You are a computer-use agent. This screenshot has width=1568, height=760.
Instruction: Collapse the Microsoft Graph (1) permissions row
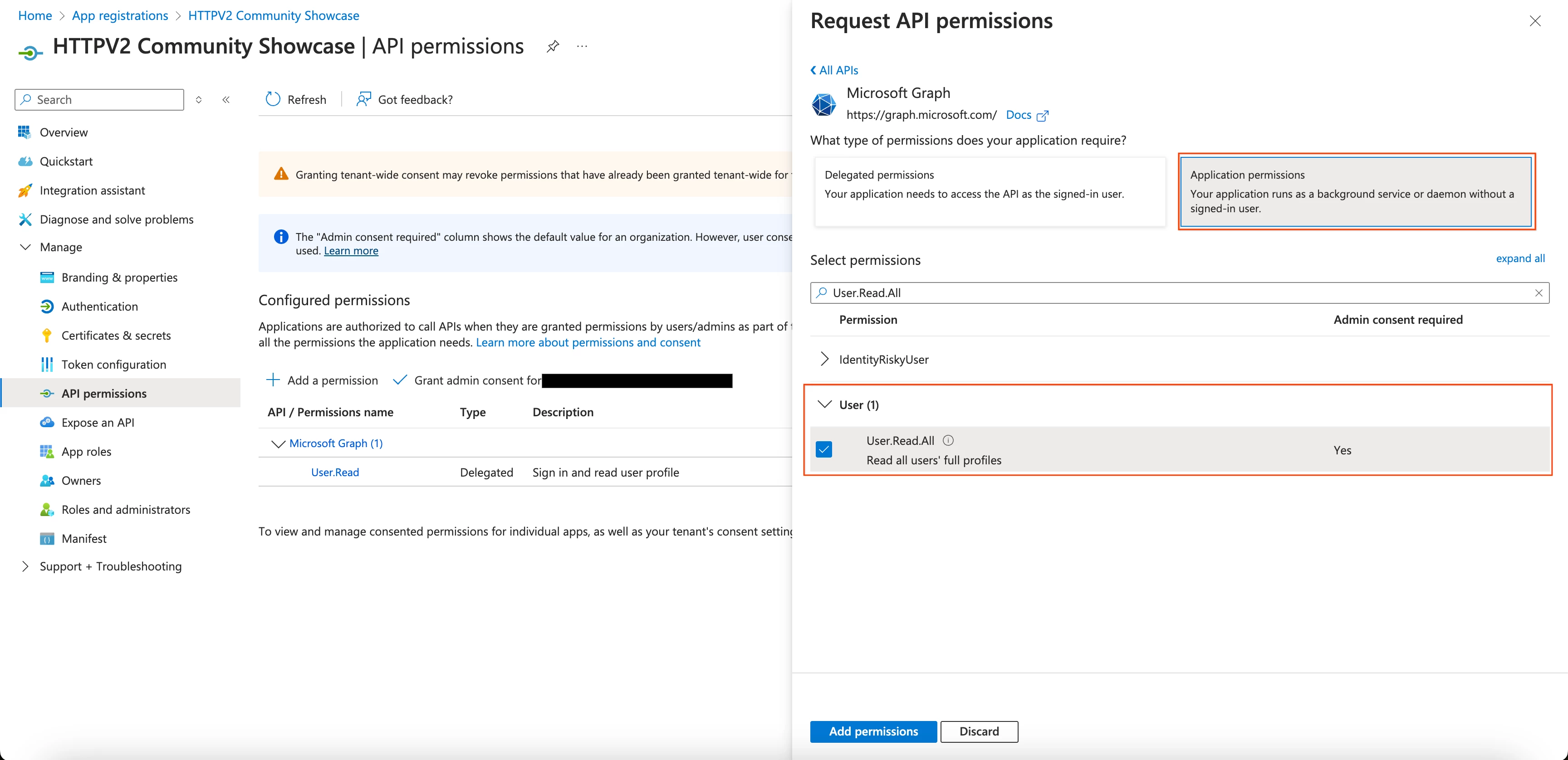pyautogui.click(x=278, y=443)
